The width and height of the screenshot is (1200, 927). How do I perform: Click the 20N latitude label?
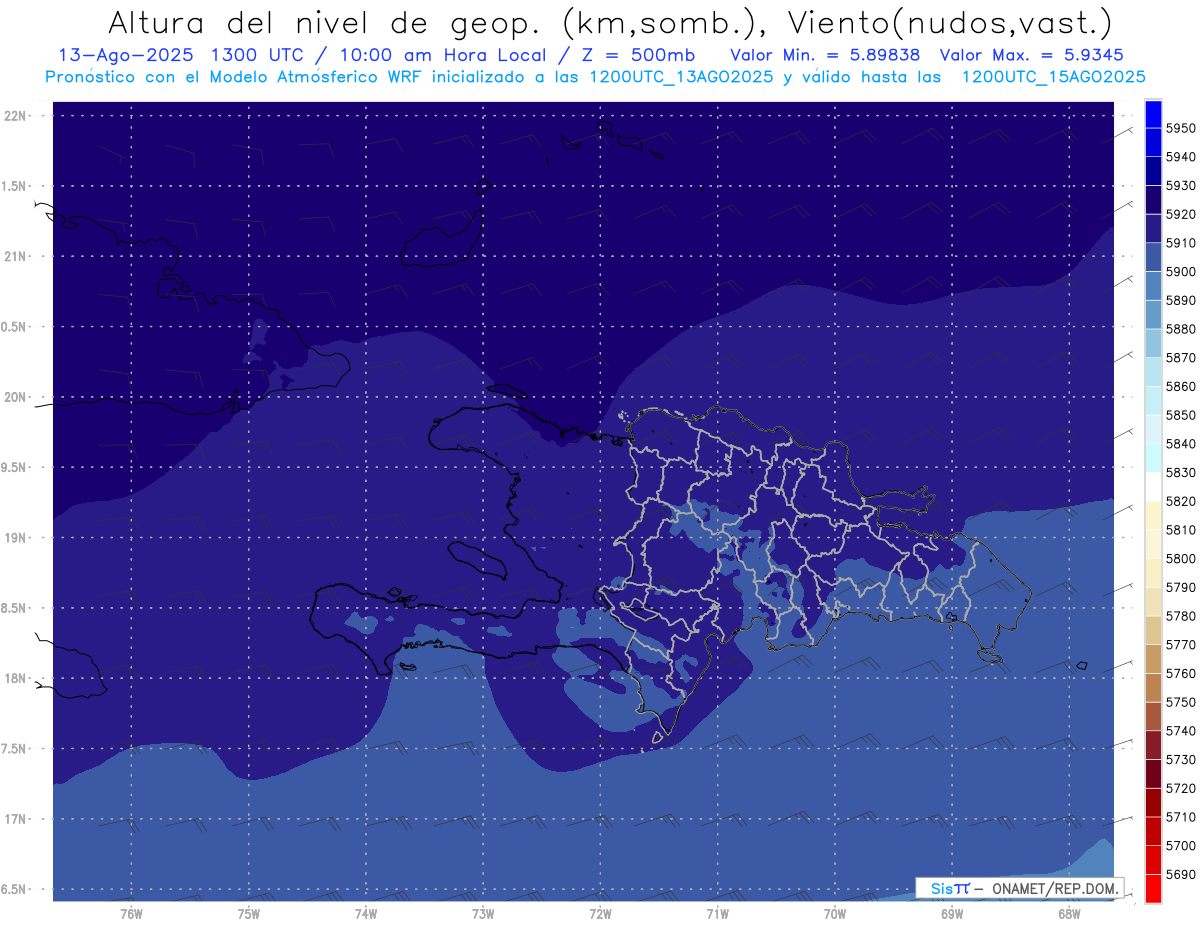click(15, 397)
